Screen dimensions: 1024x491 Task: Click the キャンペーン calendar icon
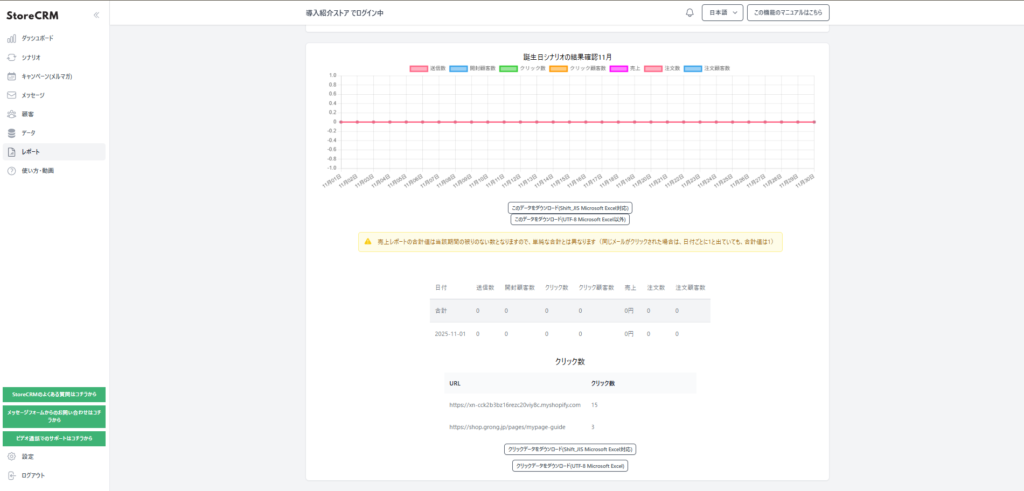pyautogui.click(x=12, y=76)
